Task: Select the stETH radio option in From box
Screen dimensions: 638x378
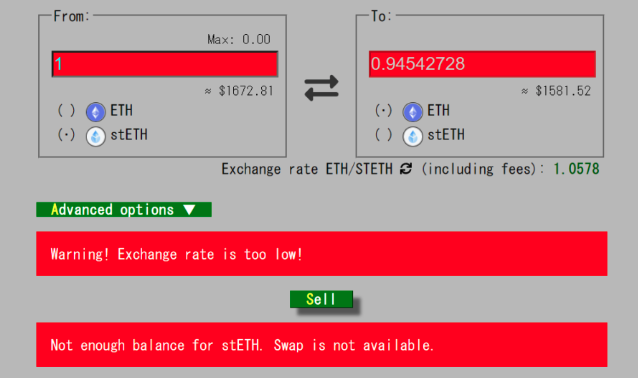Action: (x=66, y=135)
